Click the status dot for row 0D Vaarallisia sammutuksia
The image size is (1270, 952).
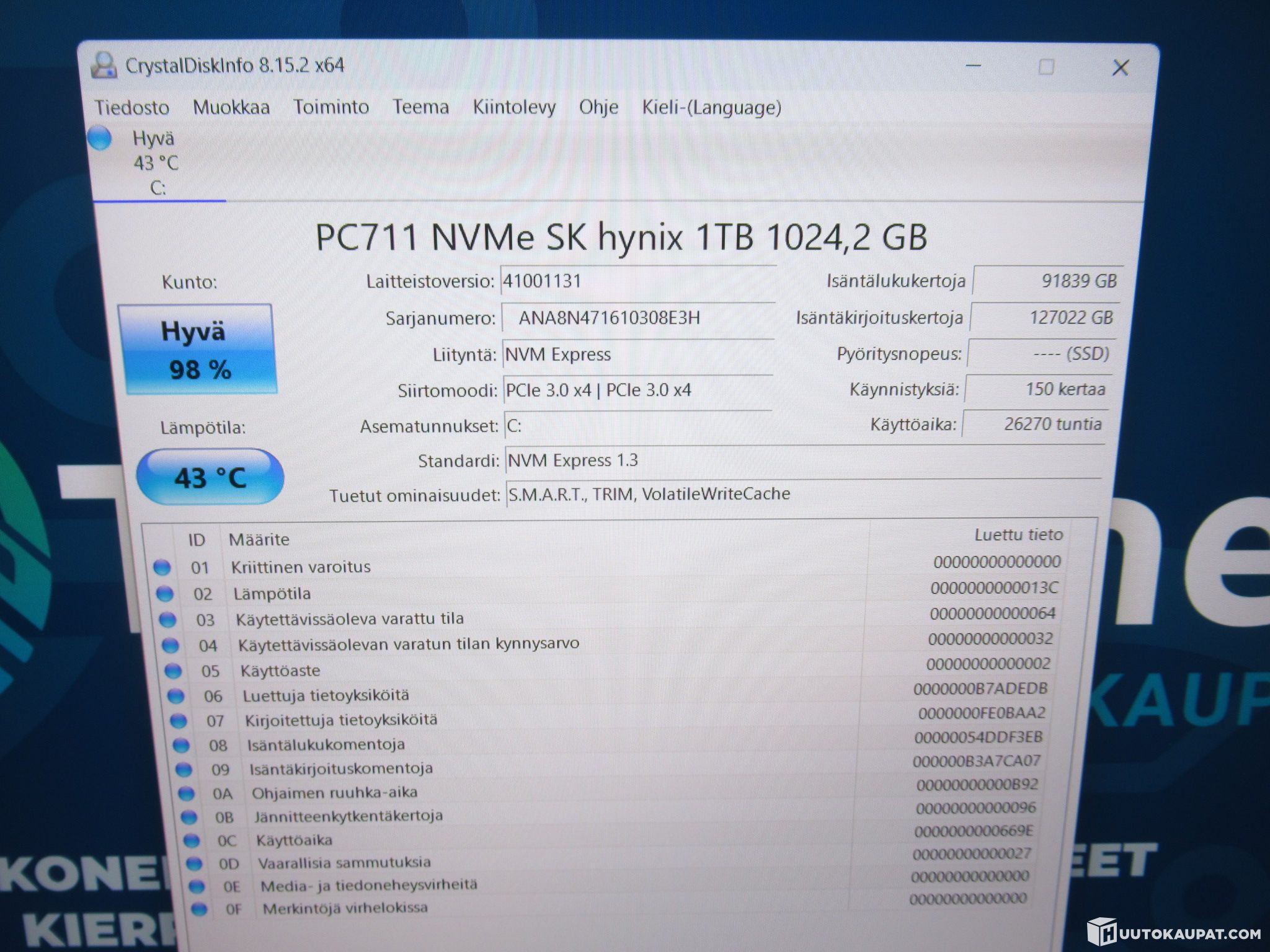pos(194,863)
